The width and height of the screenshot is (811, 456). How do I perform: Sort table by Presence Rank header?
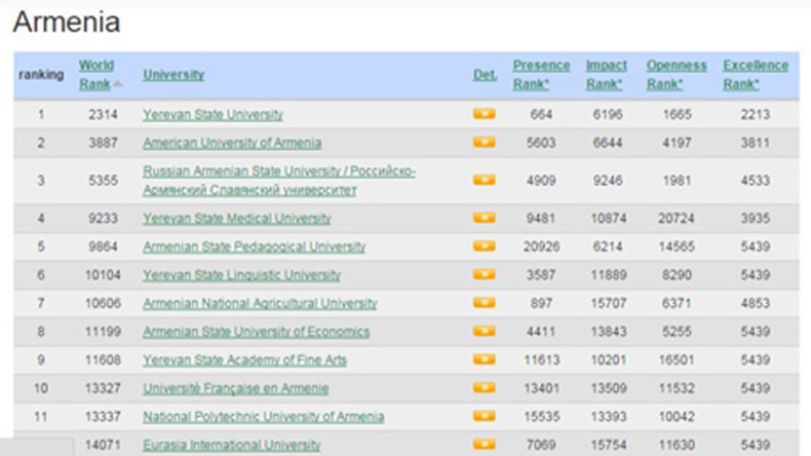[x=541, y=75]
